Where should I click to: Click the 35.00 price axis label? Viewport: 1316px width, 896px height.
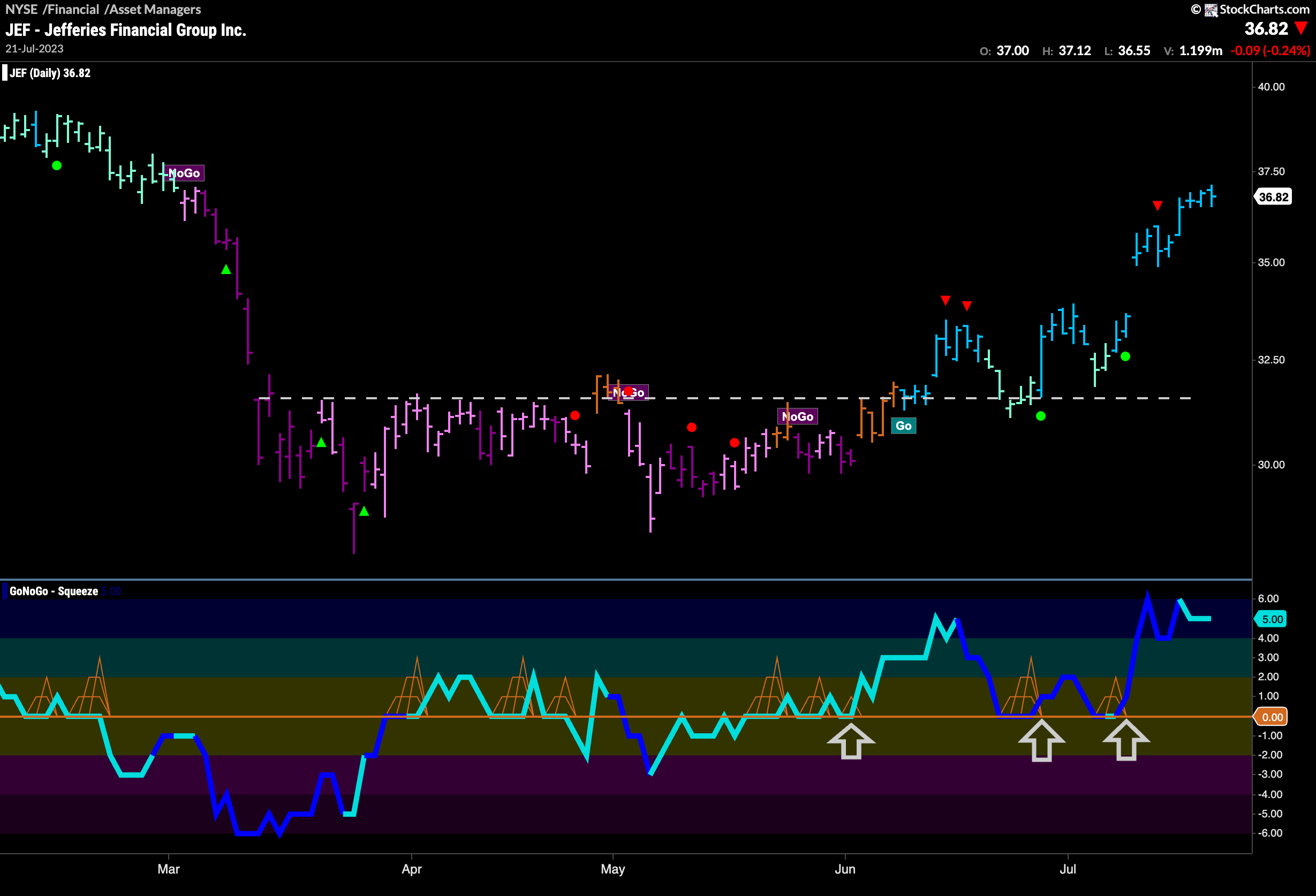pyautogui.click(x=1271, y=263)
